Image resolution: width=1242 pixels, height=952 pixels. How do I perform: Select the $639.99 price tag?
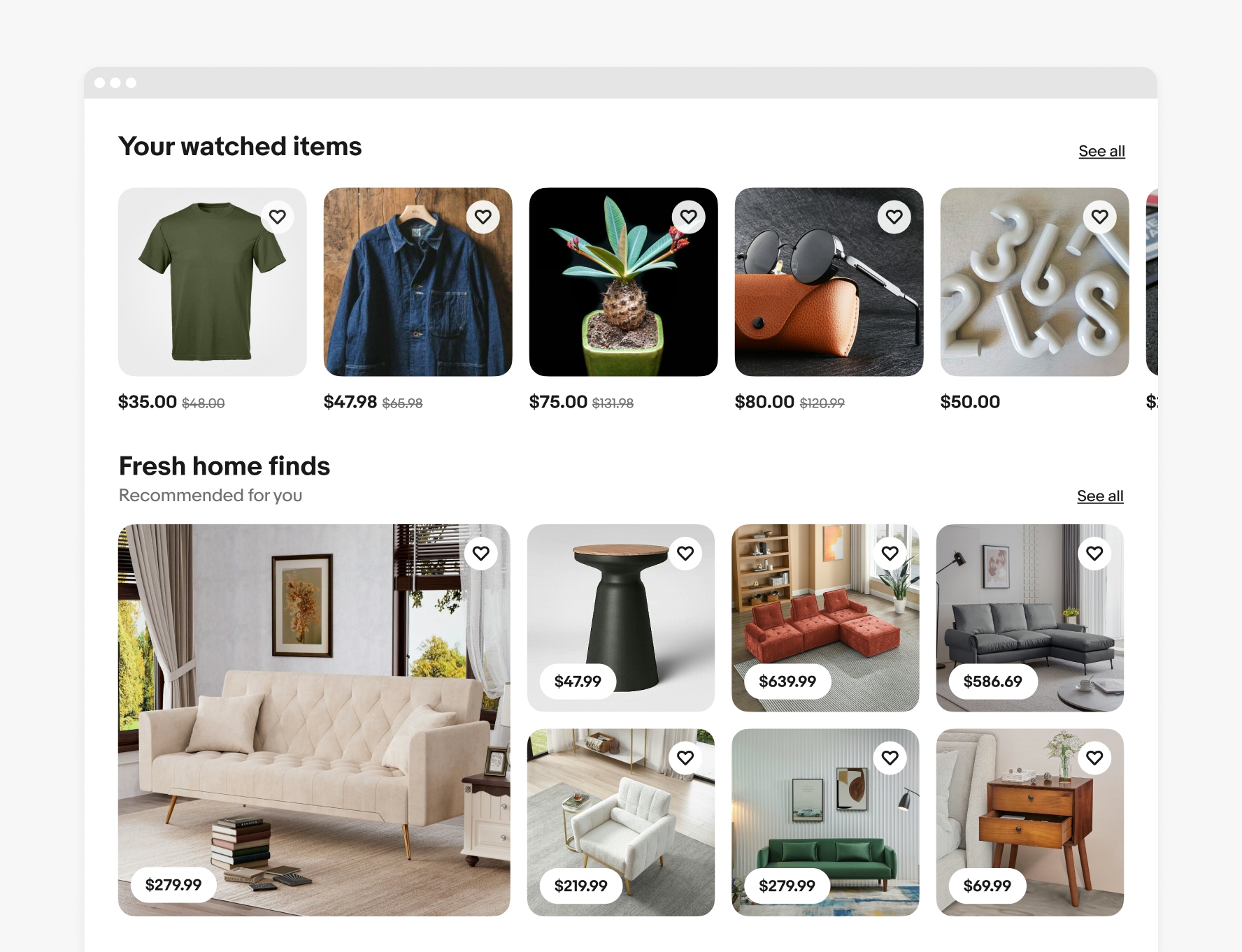tap(787, 681)
